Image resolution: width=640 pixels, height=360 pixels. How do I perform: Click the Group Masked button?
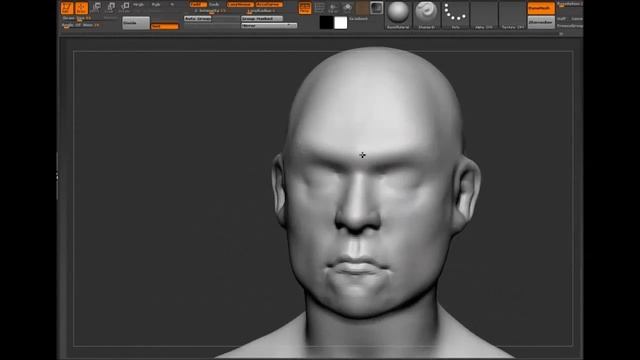[x=262, y=19]
